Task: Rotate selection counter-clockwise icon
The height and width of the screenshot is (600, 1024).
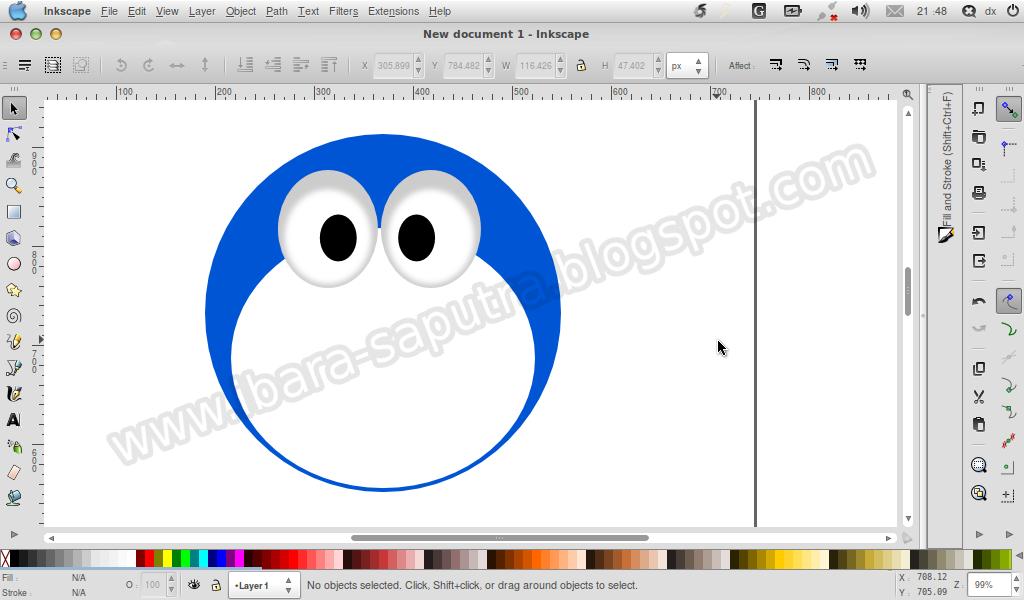Action: [x=121, y=65]
